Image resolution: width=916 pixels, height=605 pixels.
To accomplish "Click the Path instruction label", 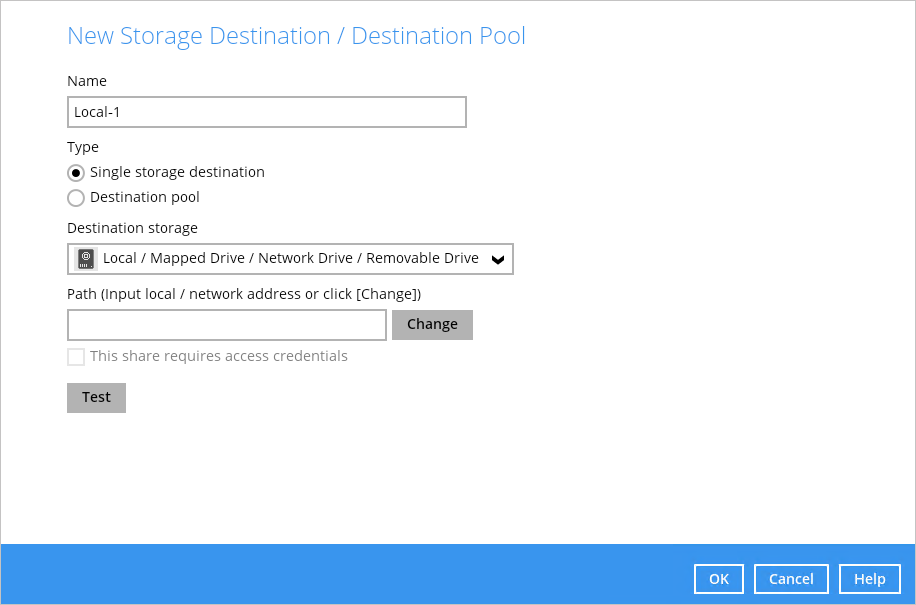I will coord(244,294).
